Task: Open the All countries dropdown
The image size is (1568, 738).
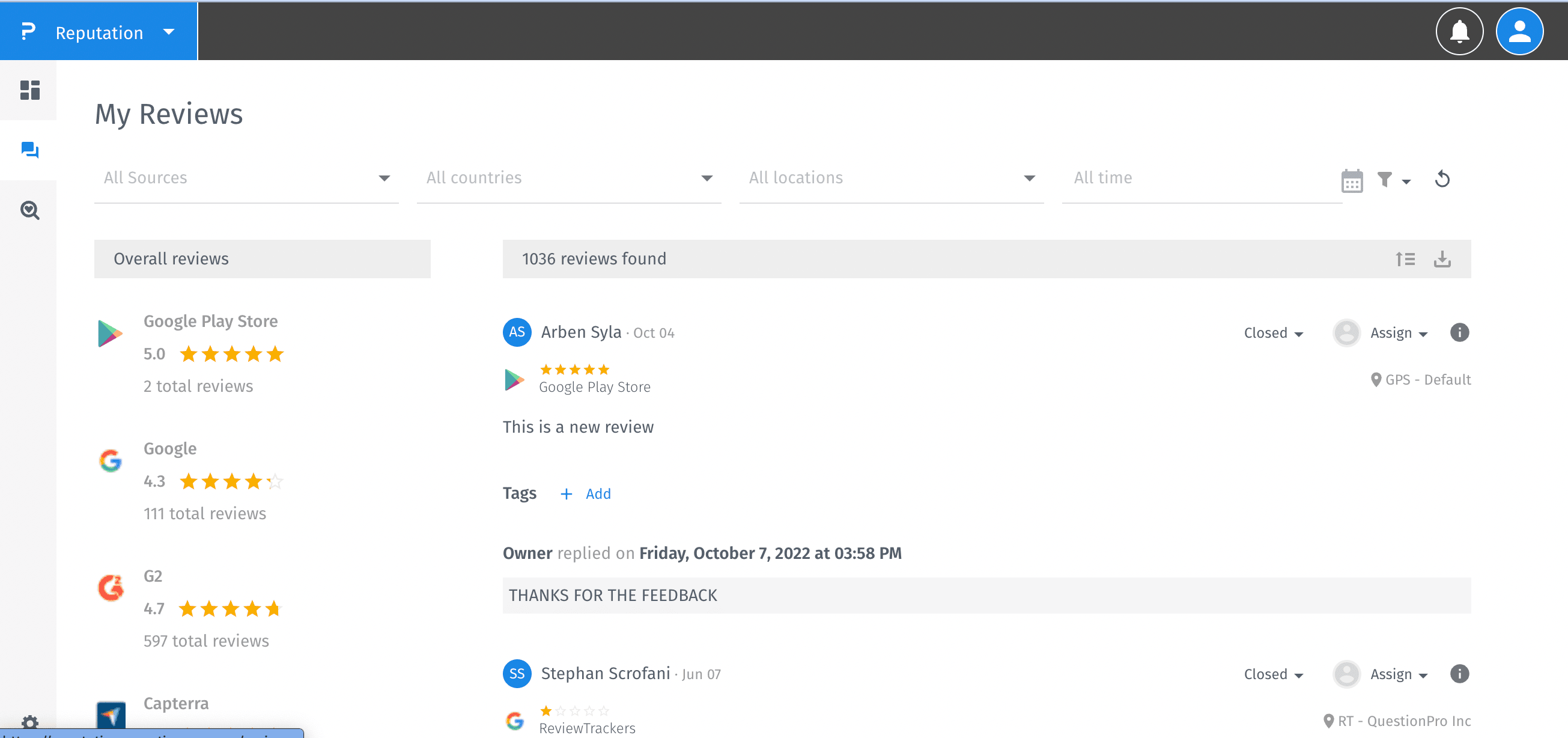Action: 568,178
